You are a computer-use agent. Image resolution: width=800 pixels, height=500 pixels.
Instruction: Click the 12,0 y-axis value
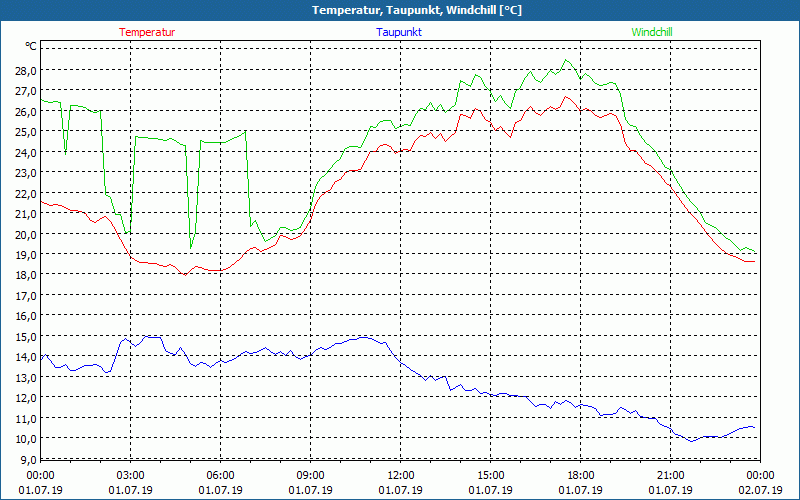click(26, 398)
